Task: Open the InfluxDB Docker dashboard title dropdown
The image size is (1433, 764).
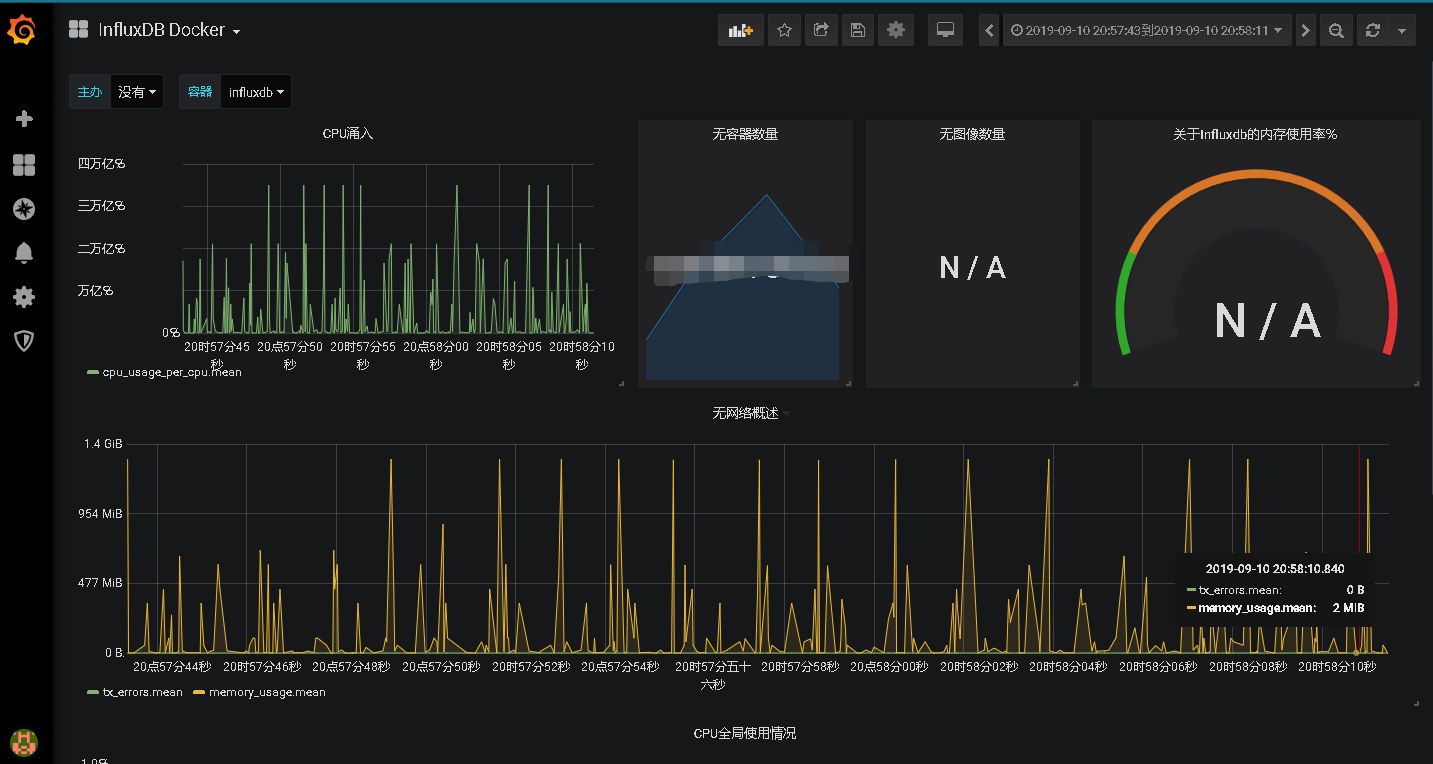Action: (169, 30)
